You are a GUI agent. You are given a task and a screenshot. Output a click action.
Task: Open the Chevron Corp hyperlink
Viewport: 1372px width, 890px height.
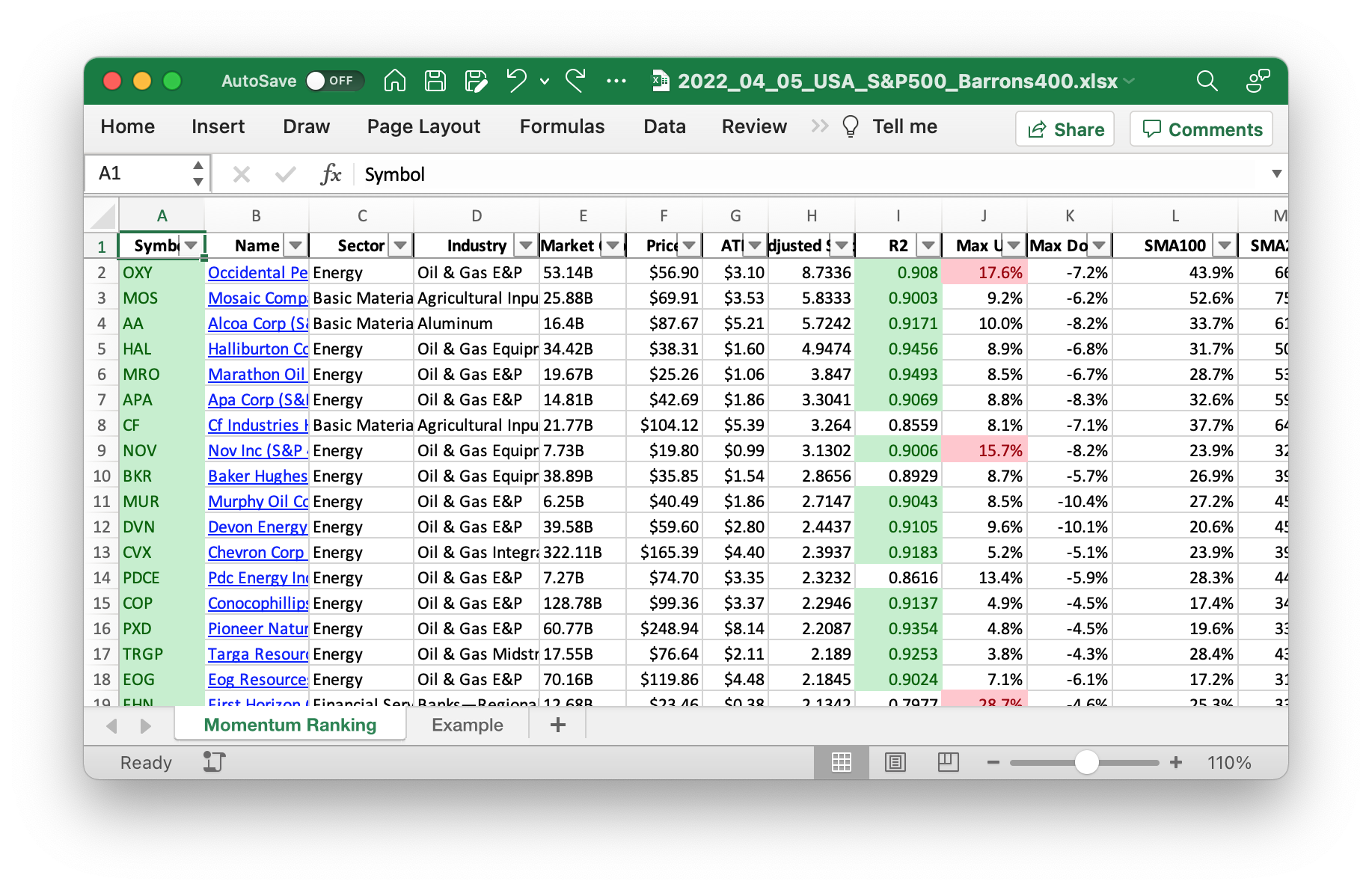(256, 553)
